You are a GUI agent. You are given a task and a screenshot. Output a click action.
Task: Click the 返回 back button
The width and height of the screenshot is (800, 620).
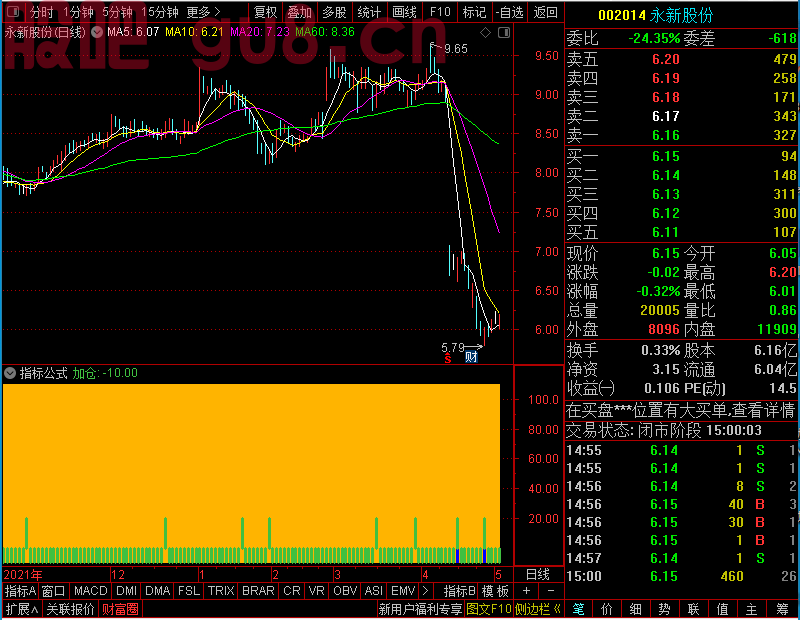click(545, 12)
